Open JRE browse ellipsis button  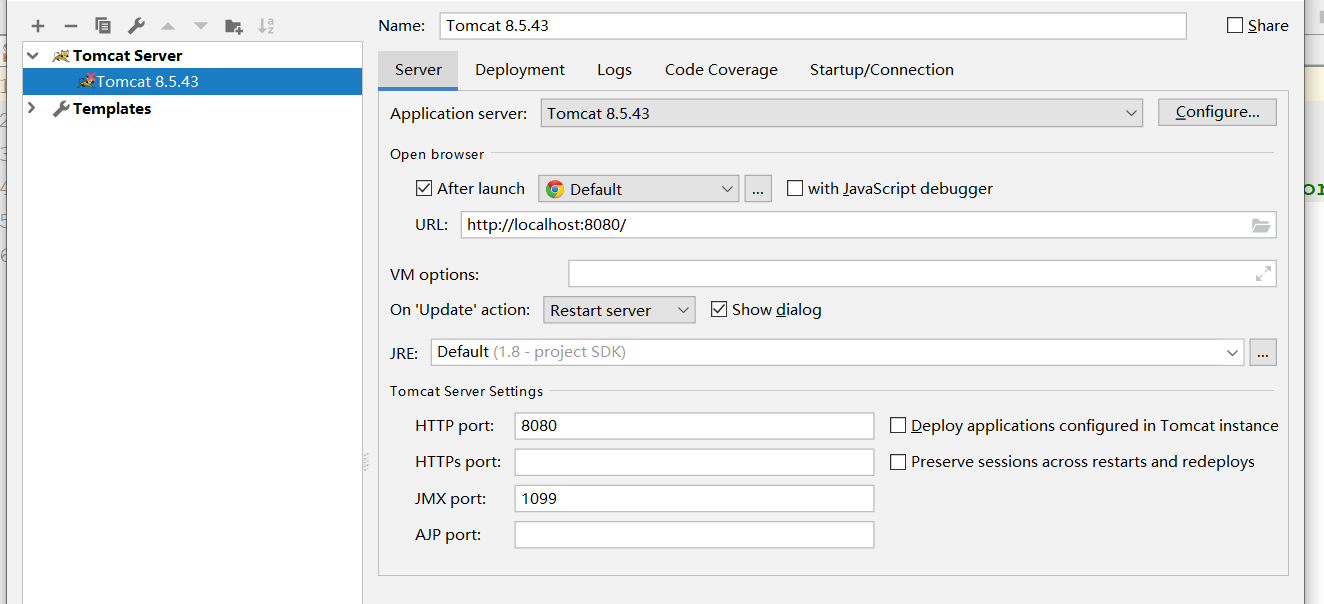pos(1263,352)
